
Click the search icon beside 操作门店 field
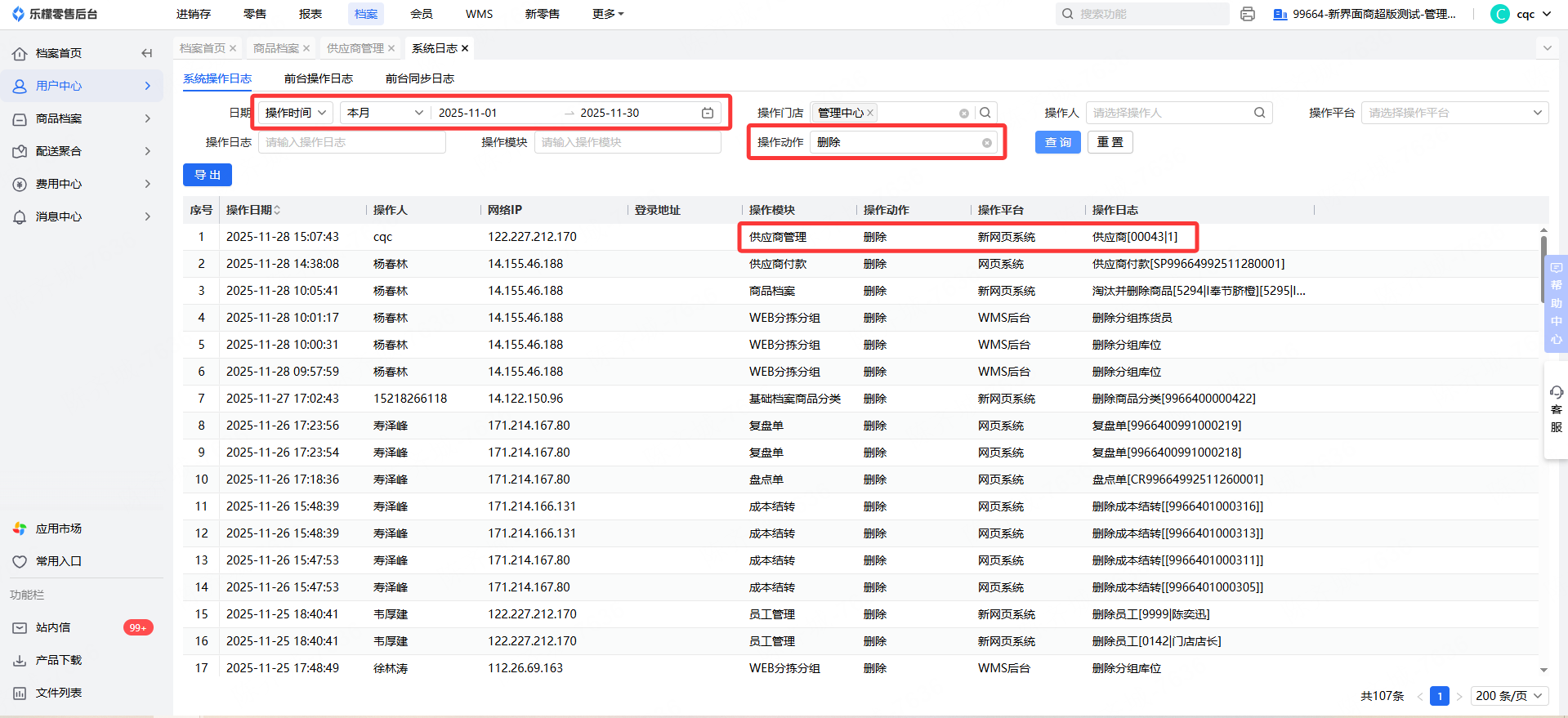pos(985,113)
